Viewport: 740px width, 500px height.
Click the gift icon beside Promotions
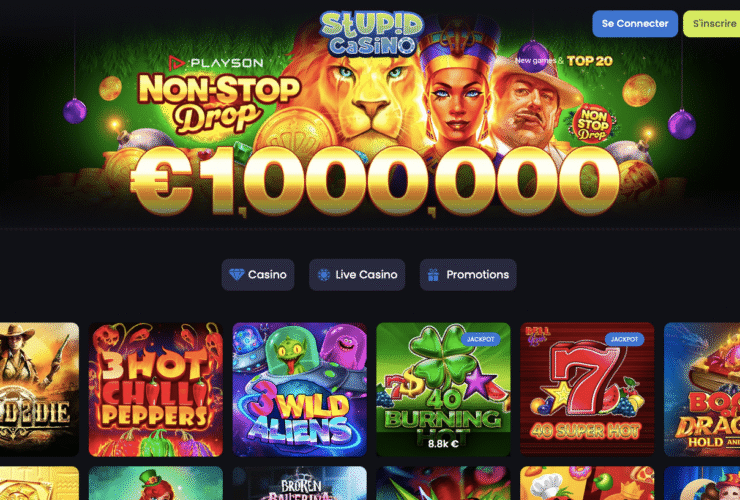coord(433,274)
